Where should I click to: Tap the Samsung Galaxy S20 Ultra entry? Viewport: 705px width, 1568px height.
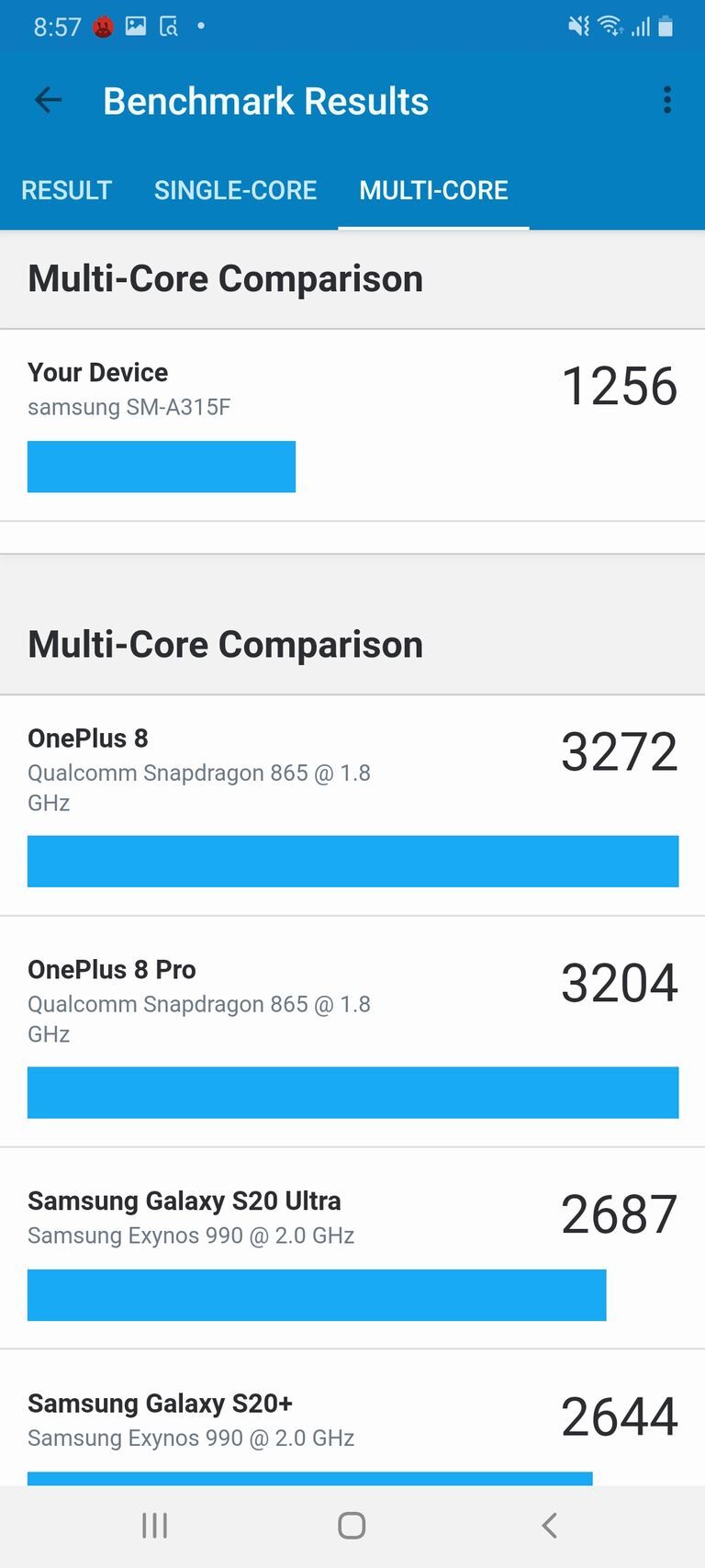tap(275, 1217)
